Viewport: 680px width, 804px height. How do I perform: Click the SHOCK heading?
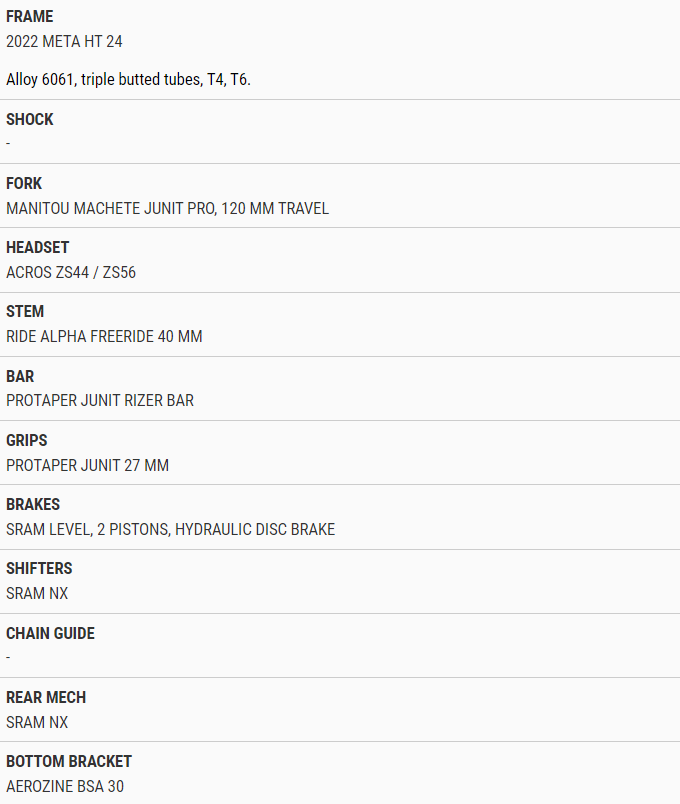coord(29,119)
